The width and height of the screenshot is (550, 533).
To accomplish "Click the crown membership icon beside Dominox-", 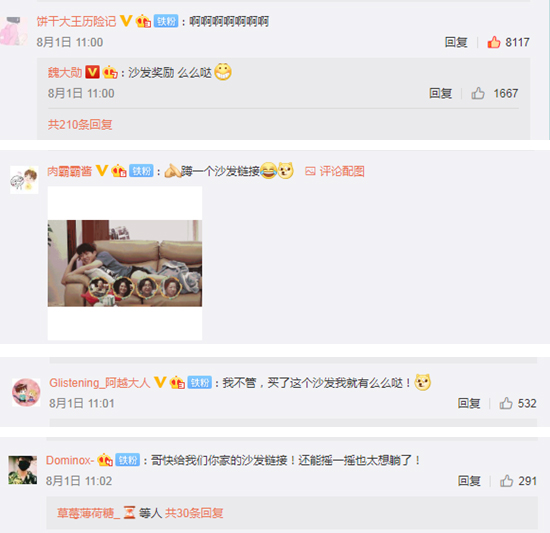I will [105, 460].
